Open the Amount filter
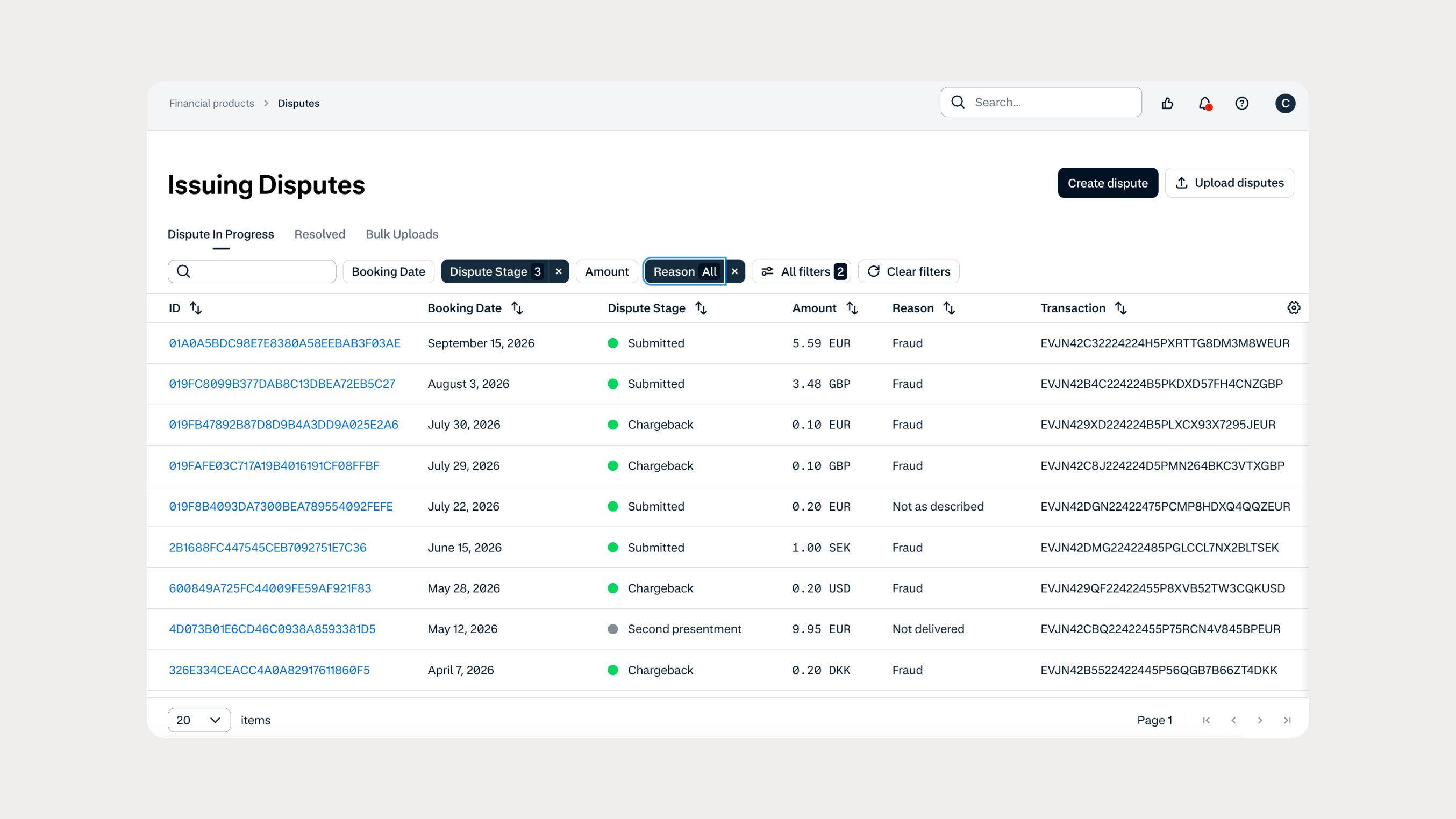Image resolution: width=1456 pixels, height=819 pixels. click(606, 272)
